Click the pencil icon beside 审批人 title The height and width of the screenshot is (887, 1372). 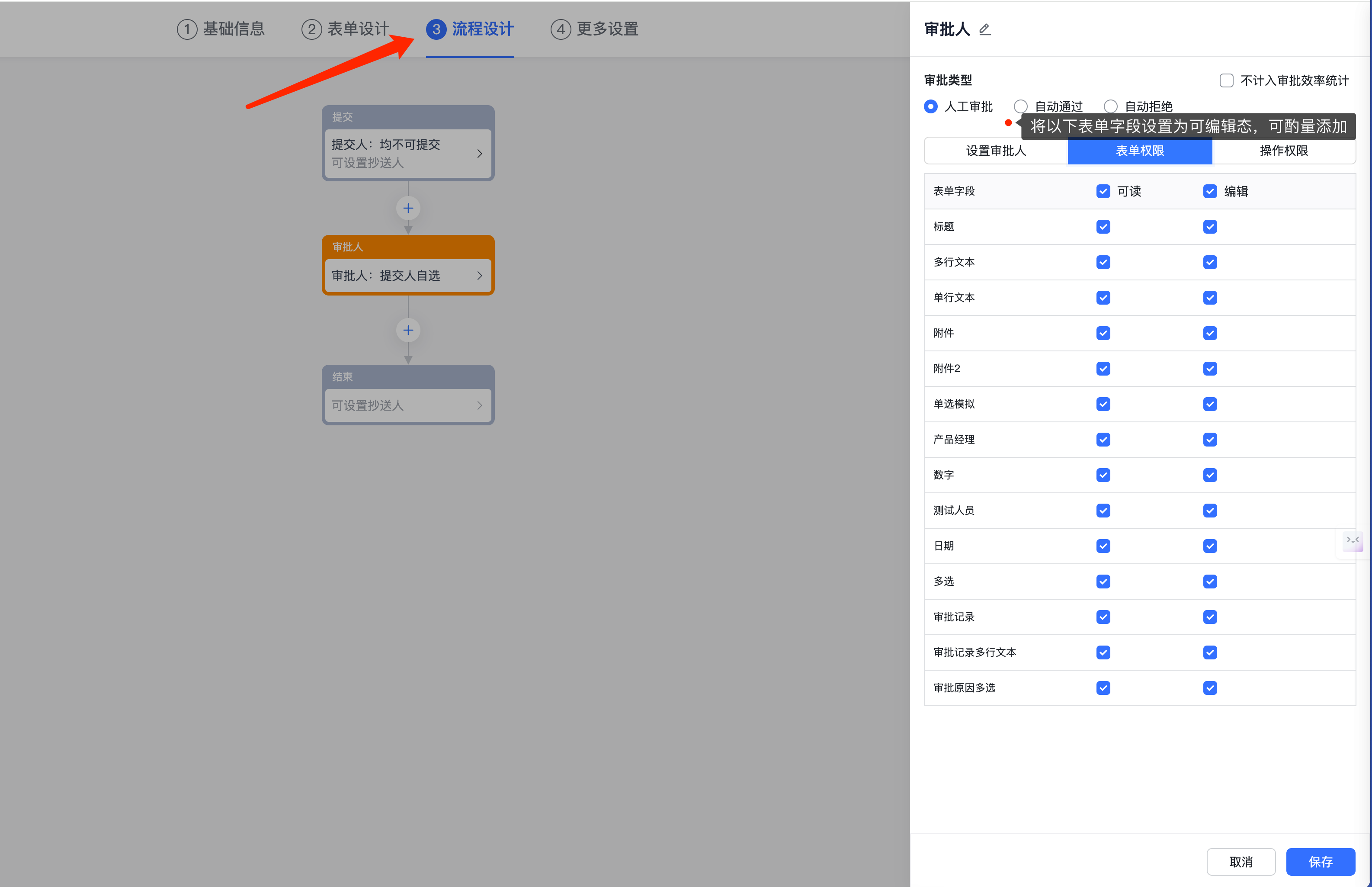984,29
